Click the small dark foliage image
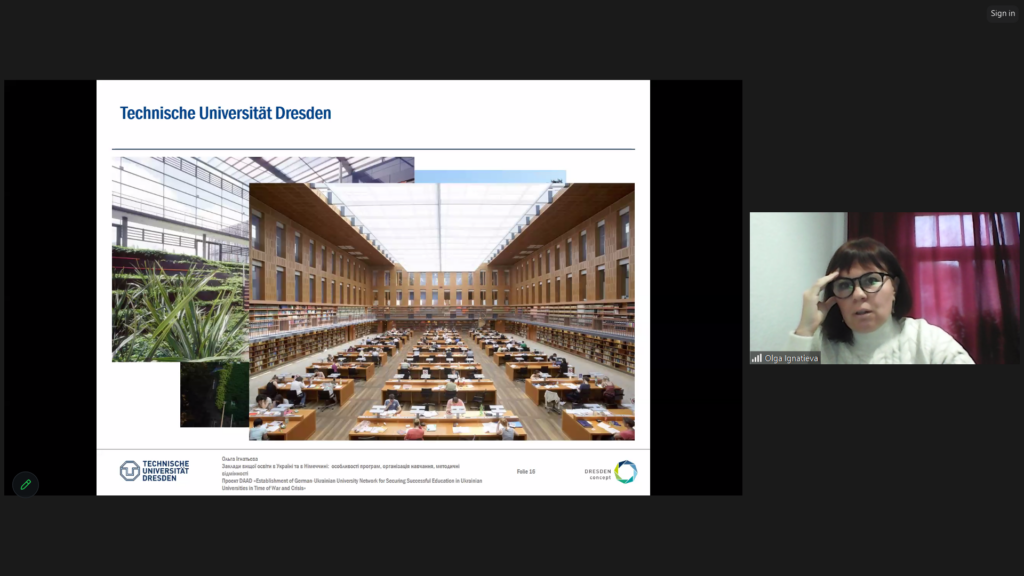Screen dimensions: 1024x576 [x=213, y=395]
